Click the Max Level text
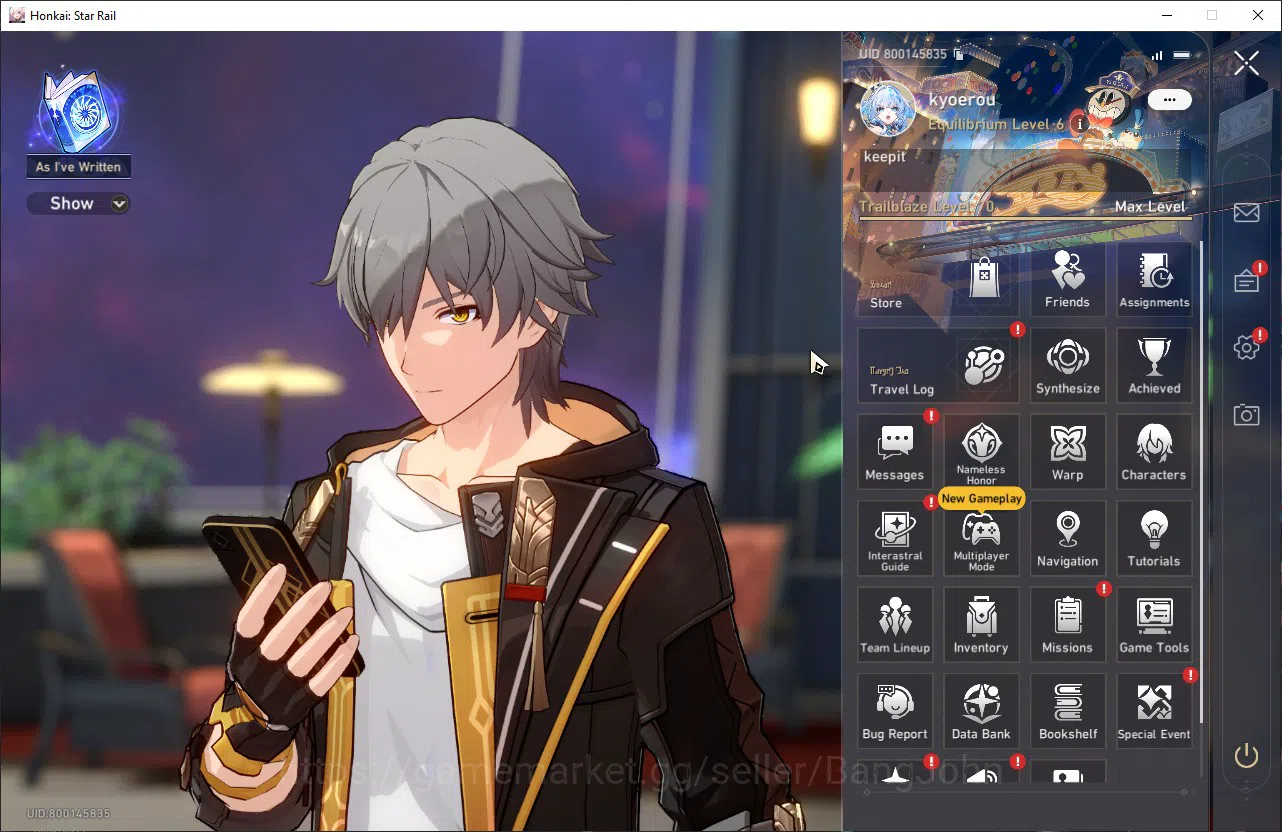 pyautogui.click(x=1150, y=207)
